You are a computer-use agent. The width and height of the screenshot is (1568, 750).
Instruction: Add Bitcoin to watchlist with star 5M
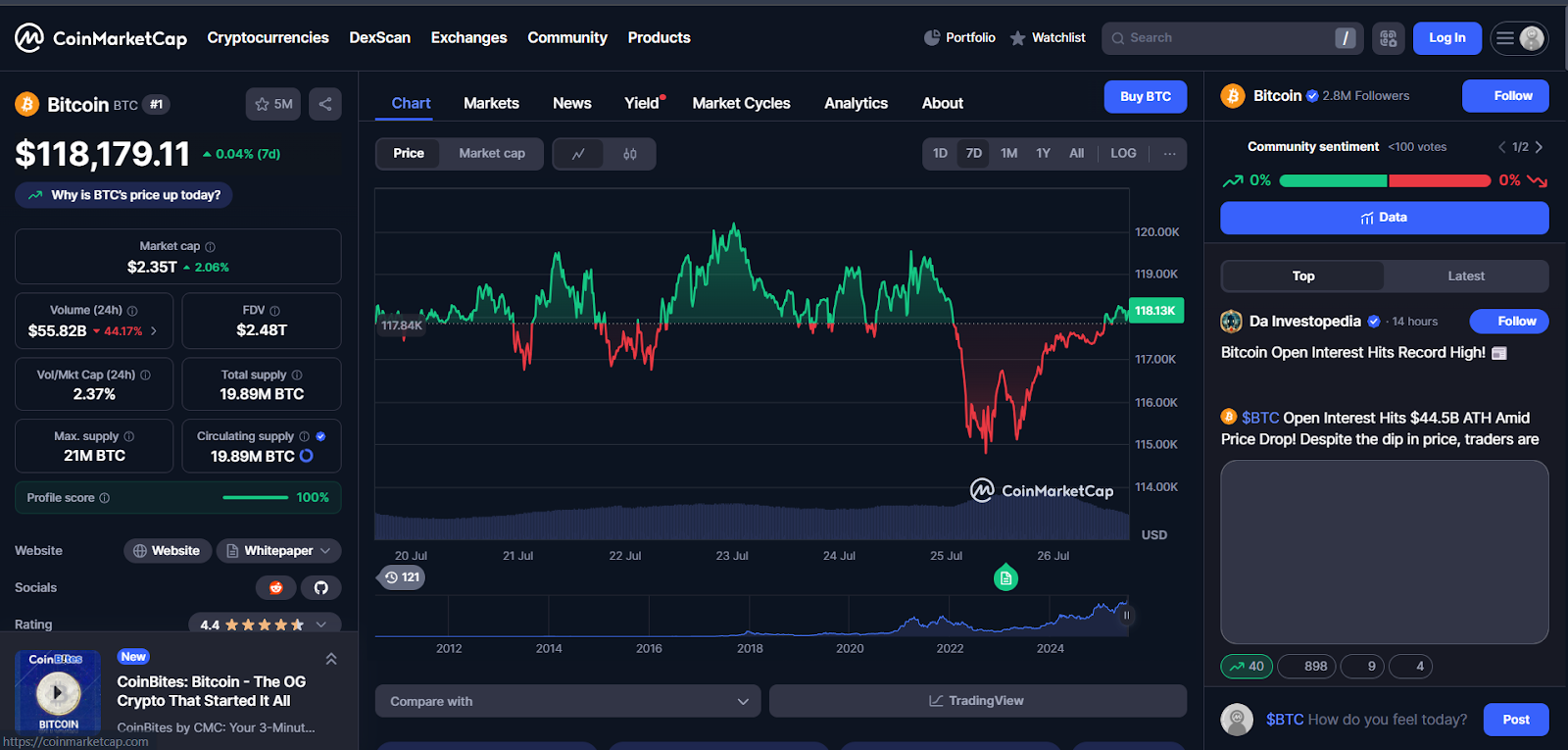(273, 104)
